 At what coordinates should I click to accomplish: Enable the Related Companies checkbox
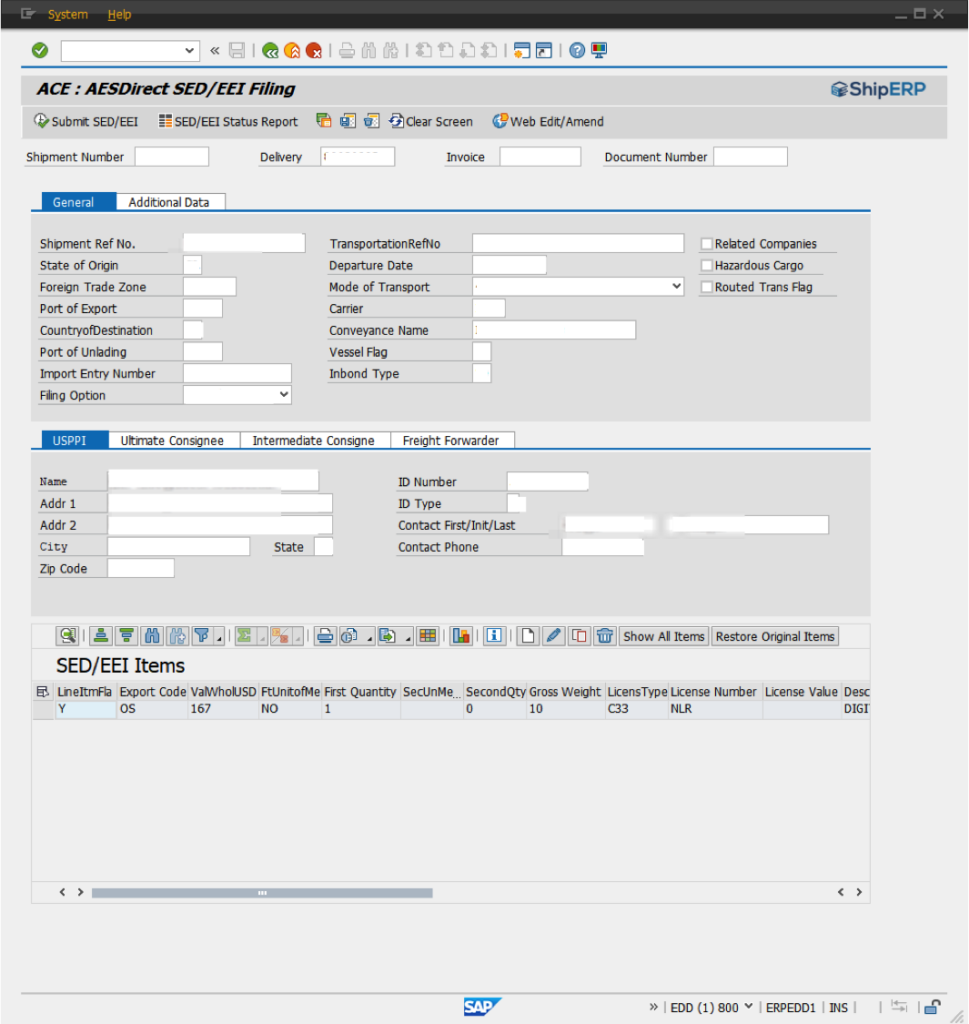pos(707,244)
